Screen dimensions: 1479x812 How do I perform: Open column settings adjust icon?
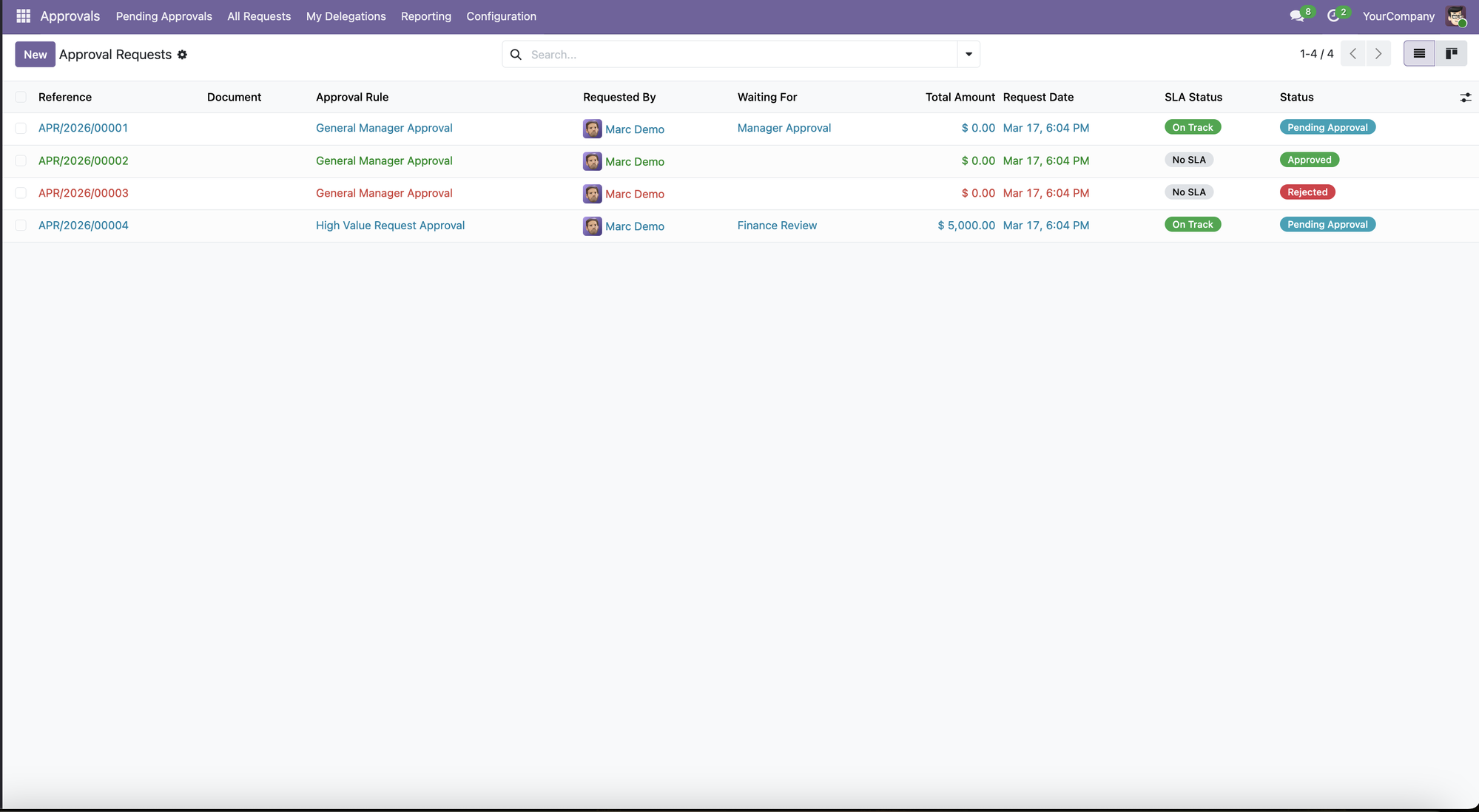pos(1465,97)
